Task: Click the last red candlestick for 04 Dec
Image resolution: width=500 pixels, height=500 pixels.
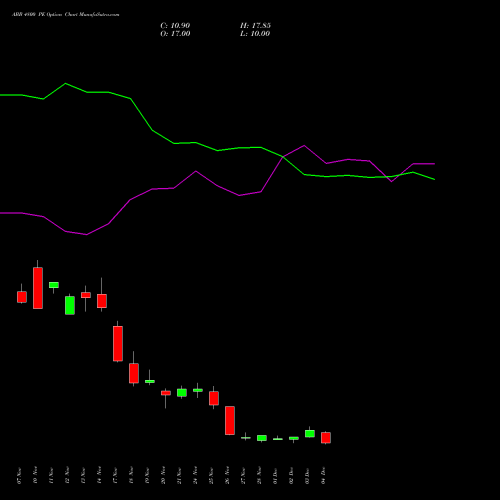Action: [x=326, y=438]
